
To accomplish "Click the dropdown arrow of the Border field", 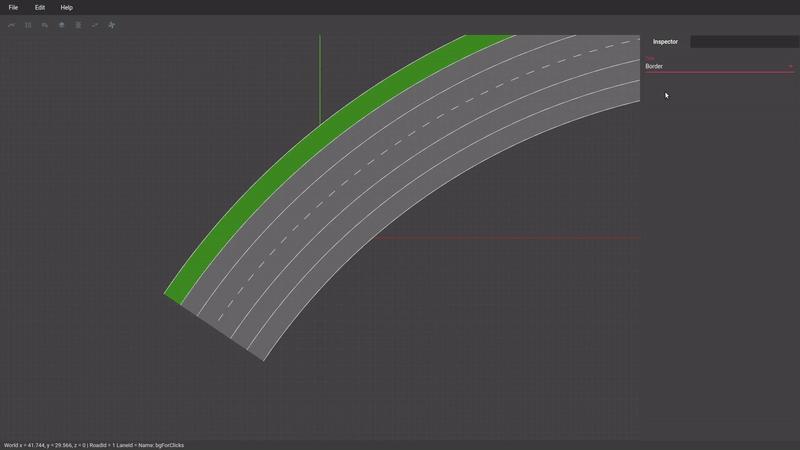I will coord(790,66).
